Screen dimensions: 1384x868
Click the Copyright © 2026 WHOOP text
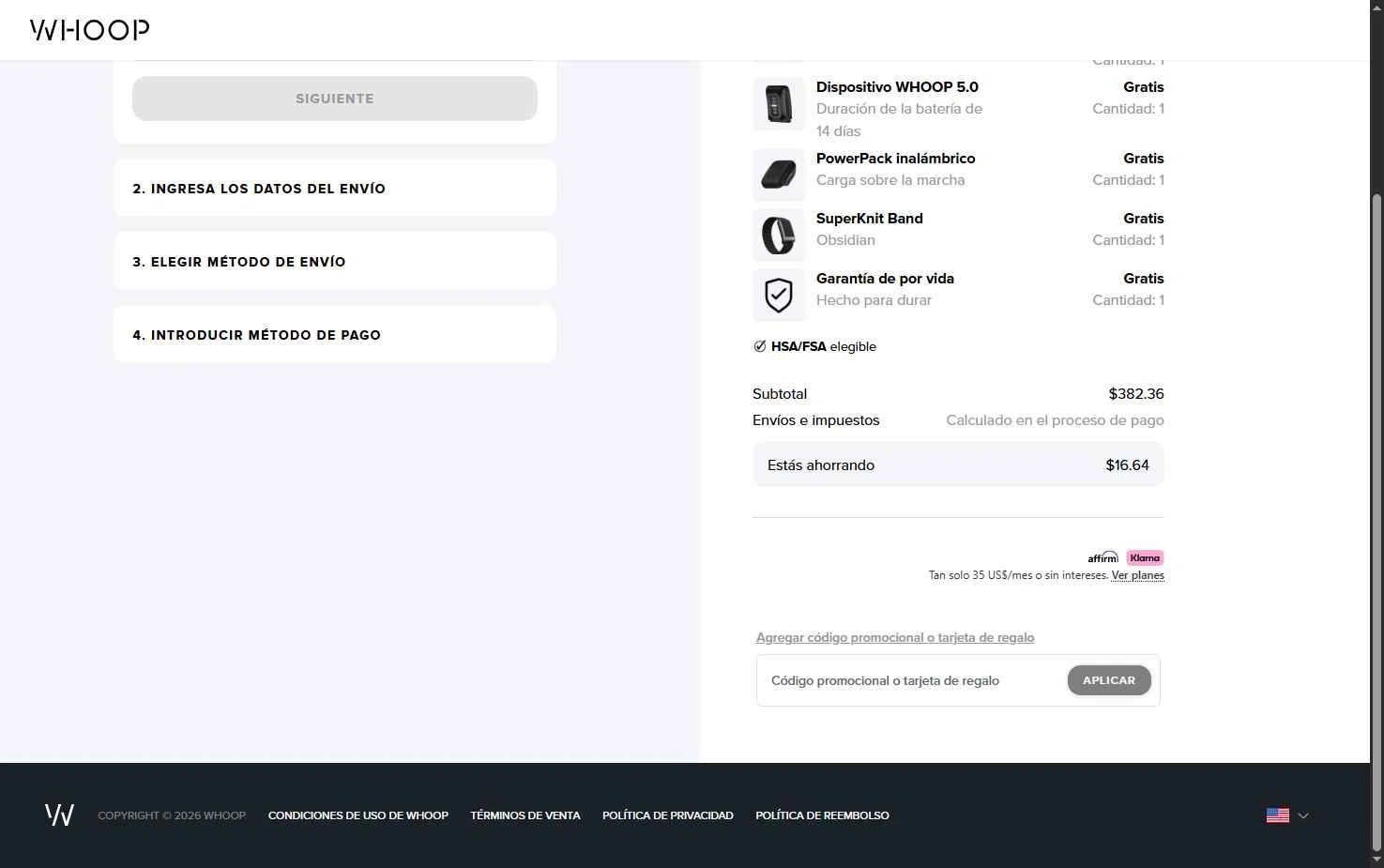[x=172, y=815]
